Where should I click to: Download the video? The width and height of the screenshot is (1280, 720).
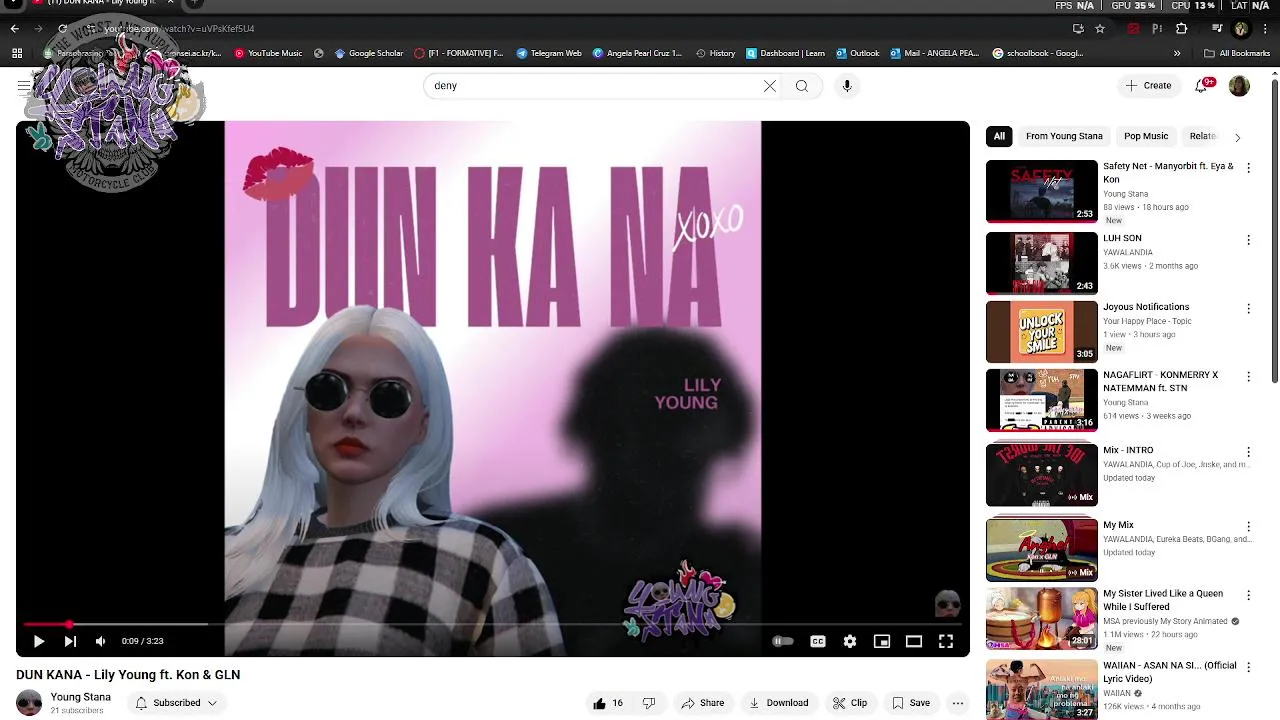(x=779, y=703)
